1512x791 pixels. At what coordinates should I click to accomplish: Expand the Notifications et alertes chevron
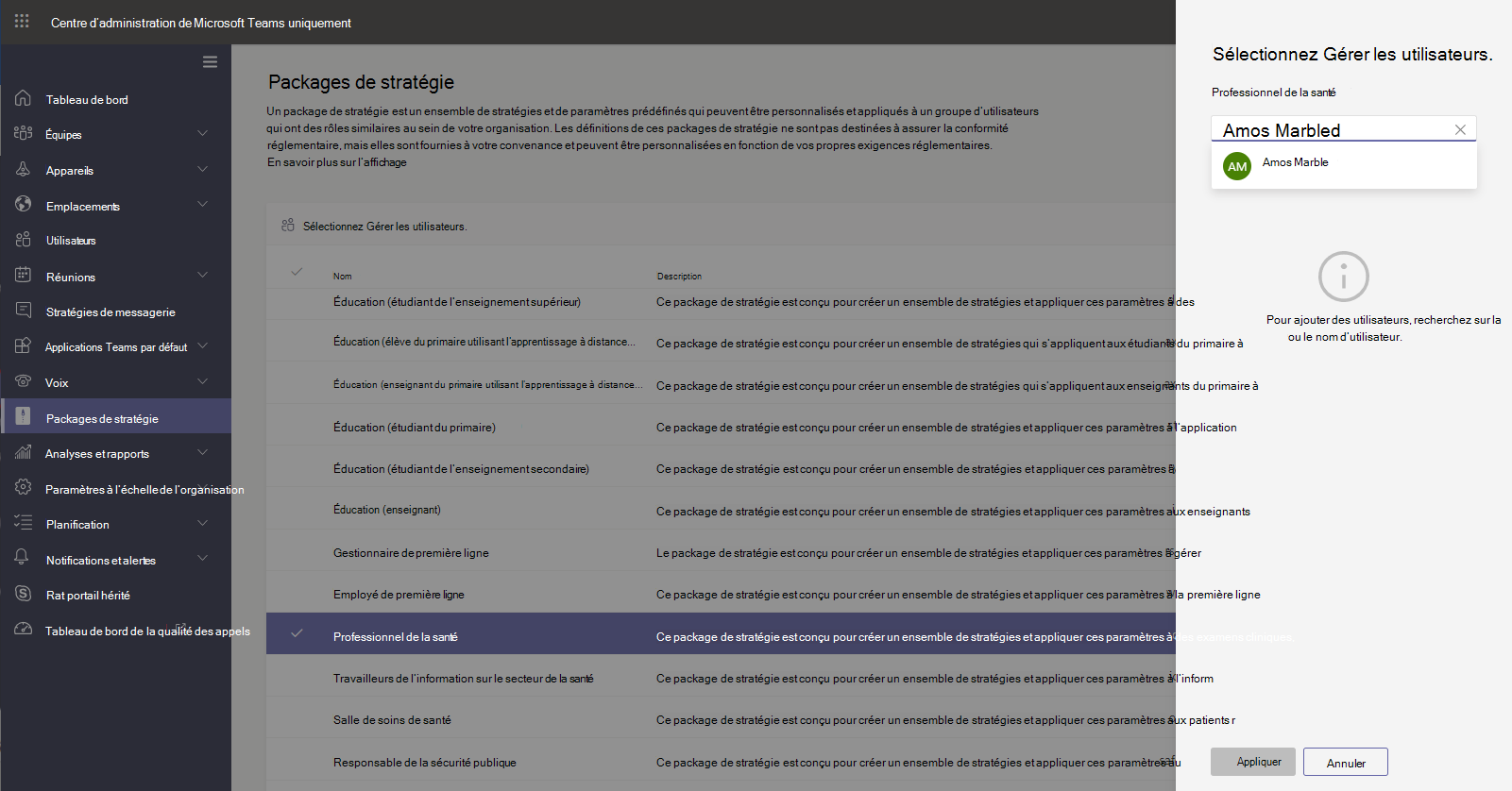(202, 558)
